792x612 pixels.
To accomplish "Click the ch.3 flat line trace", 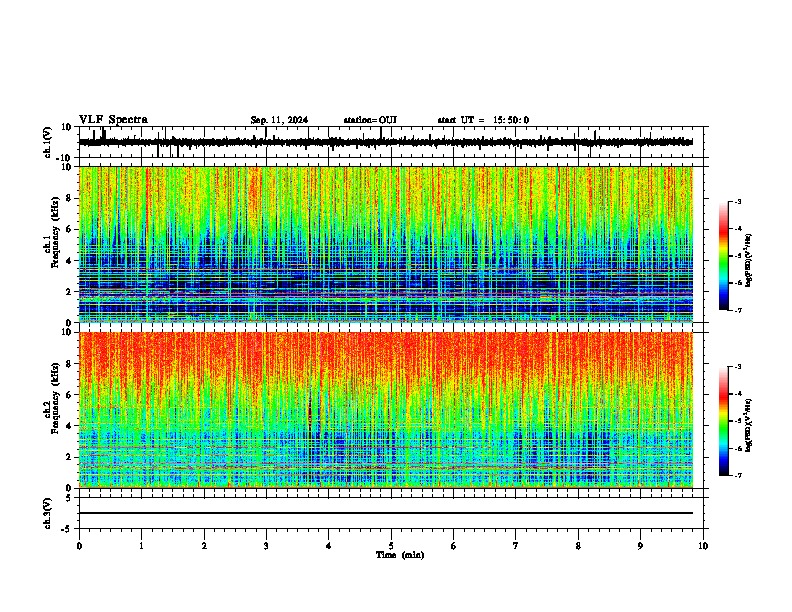I will [x=386, y=513].
